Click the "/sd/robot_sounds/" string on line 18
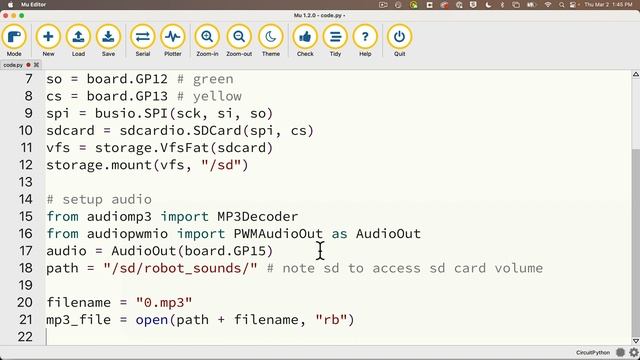Screen dimensions: 640x360 tap(180, 269)
